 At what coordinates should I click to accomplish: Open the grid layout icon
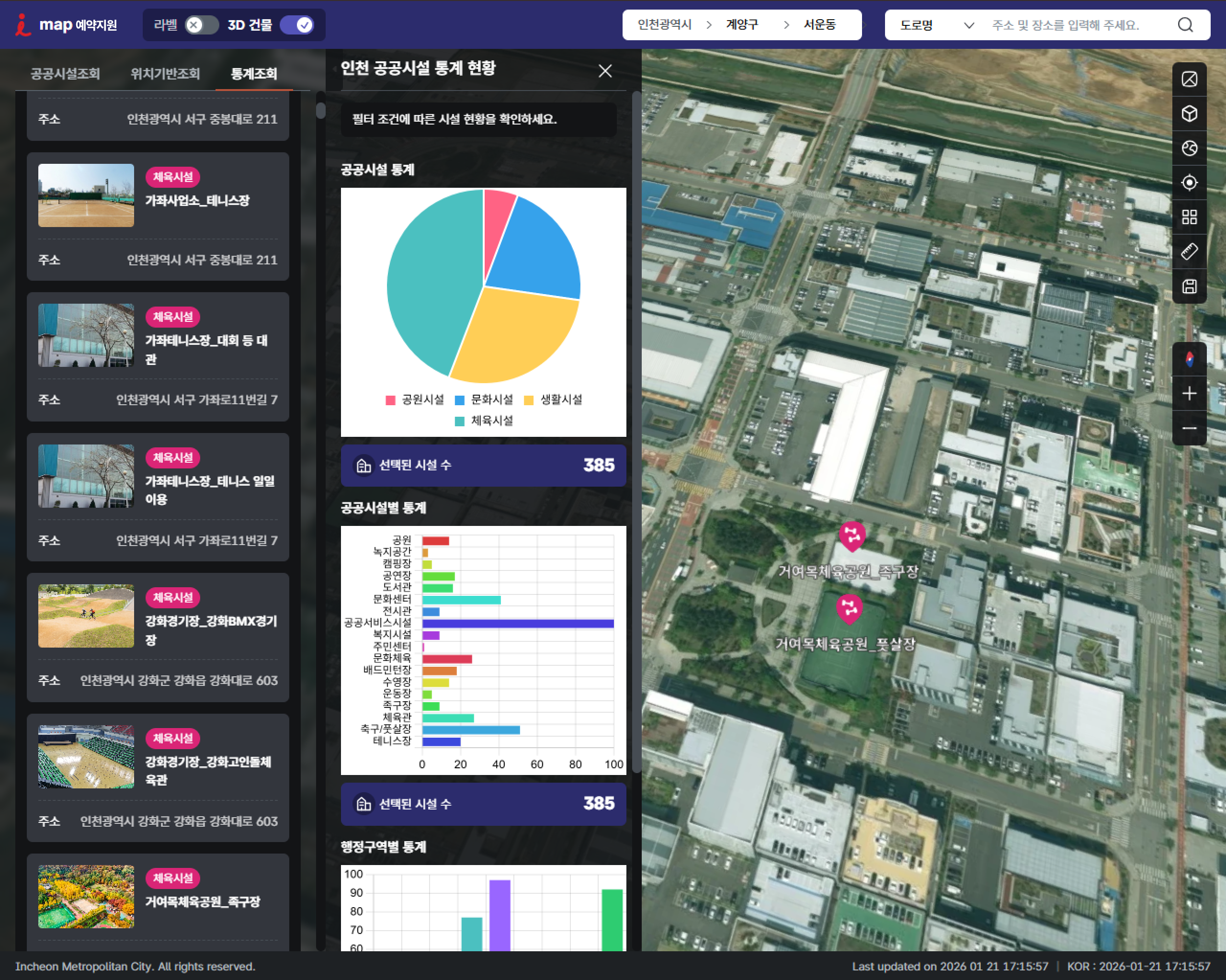1189,217
